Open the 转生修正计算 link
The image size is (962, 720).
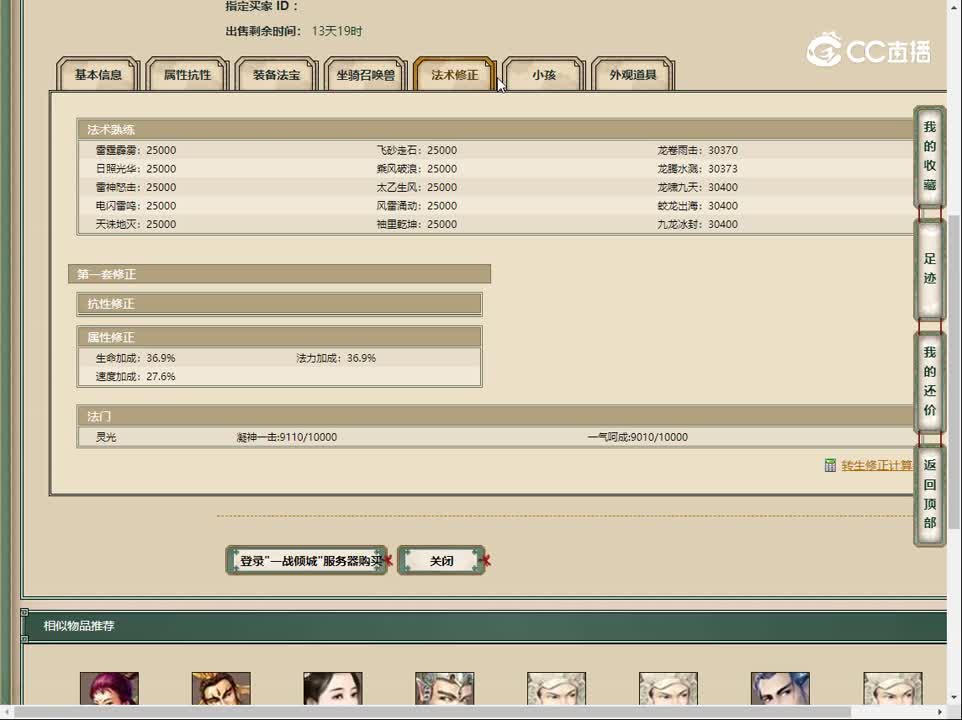(x=876, y=465)
